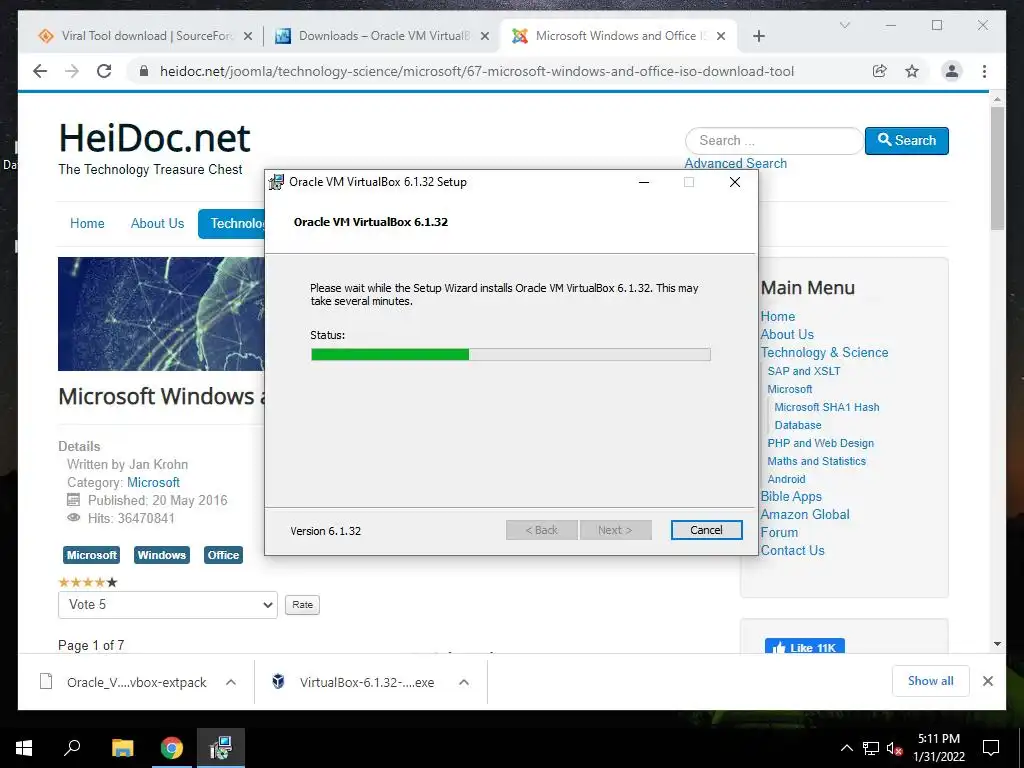The height and width of the screenshot is (768, 1024).
Task: Click the tab search chevron icon
Action: (844, 25)
